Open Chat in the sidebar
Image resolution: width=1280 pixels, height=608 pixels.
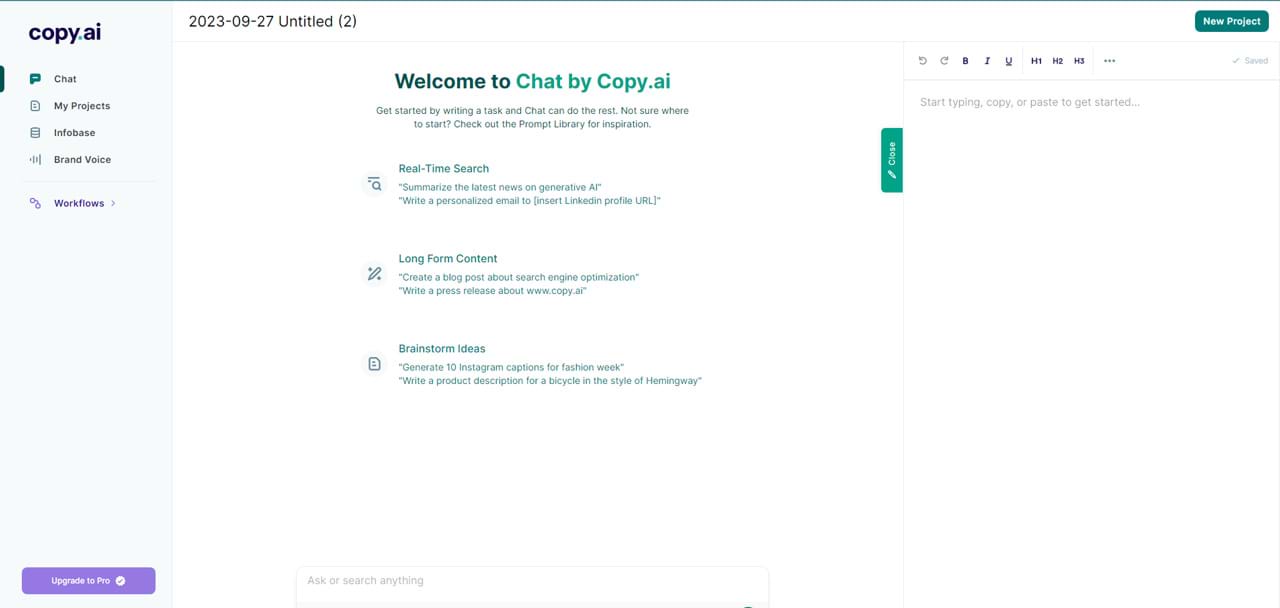[65, 79]
